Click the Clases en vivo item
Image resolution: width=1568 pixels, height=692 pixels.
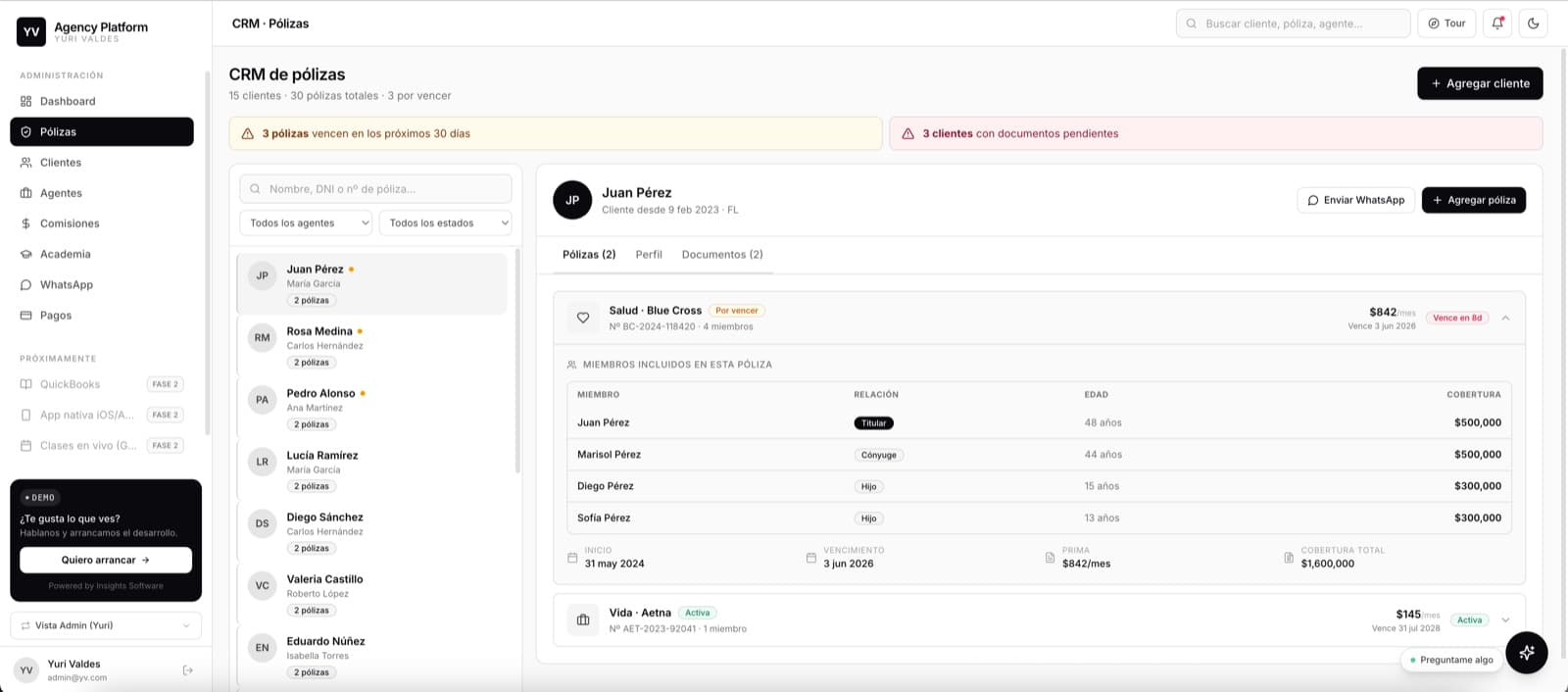102,445
